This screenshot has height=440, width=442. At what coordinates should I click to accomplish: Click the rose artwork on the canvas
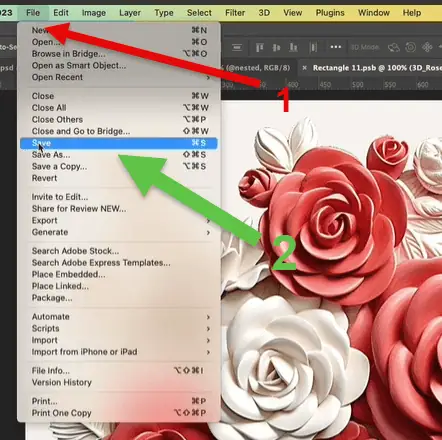point(332,270)
